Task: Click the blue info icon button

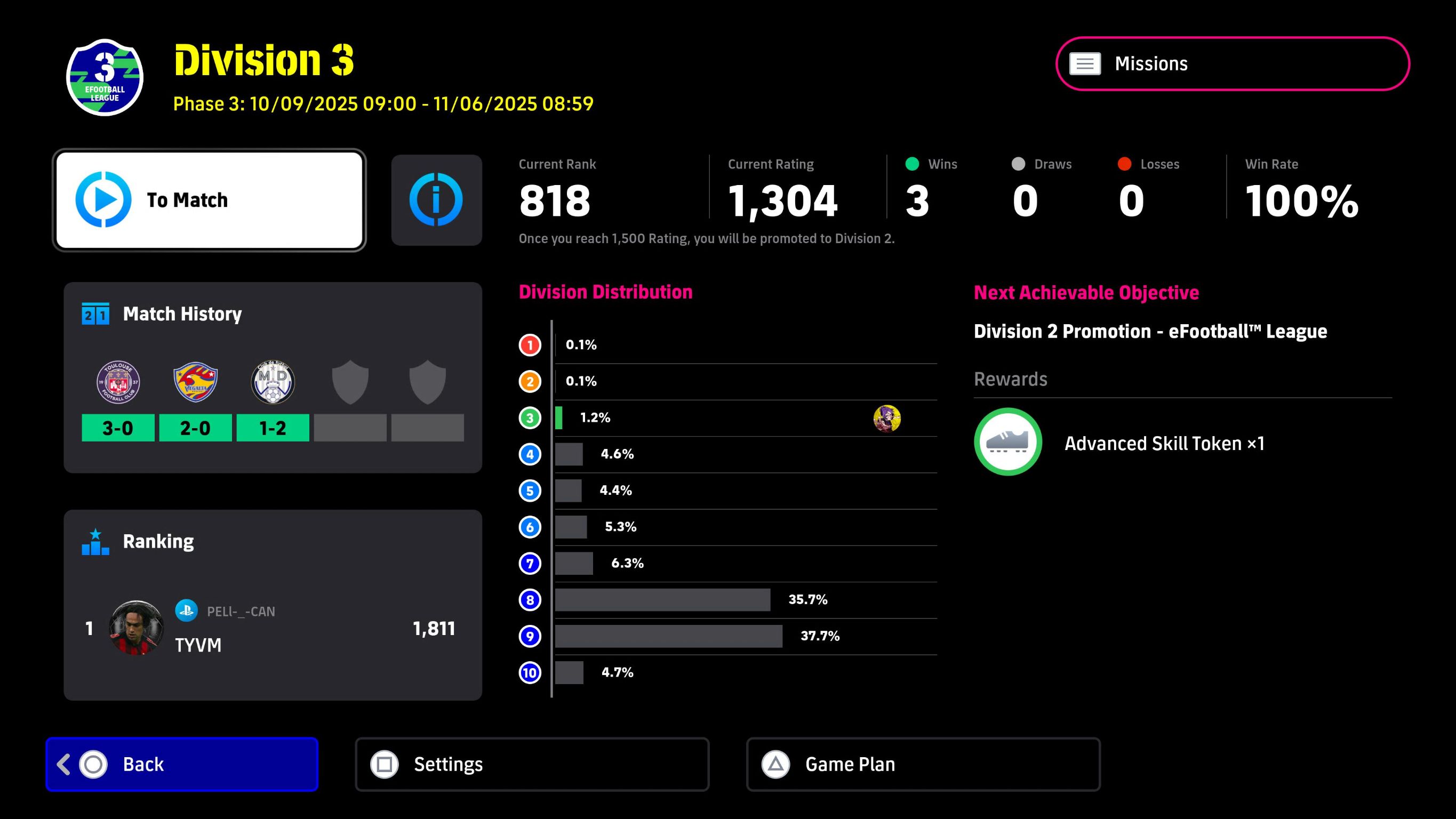Action: click(436, 200)
